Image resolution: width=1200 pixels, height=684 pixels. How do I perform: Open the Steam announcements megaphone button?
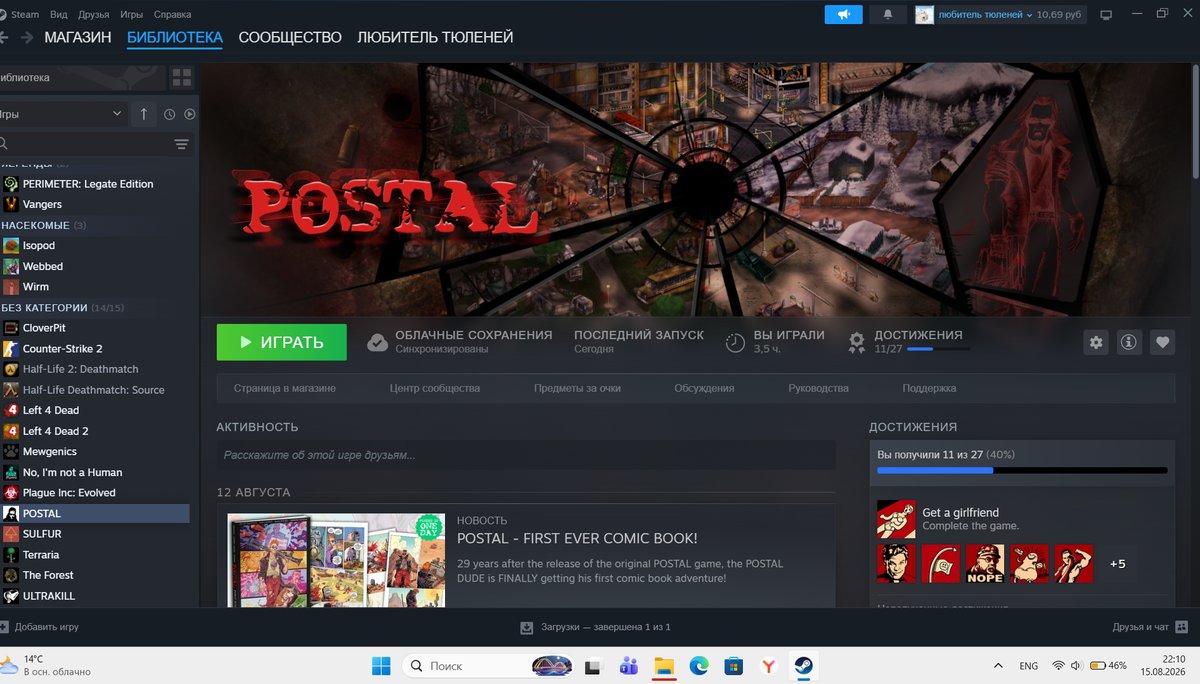843,14
